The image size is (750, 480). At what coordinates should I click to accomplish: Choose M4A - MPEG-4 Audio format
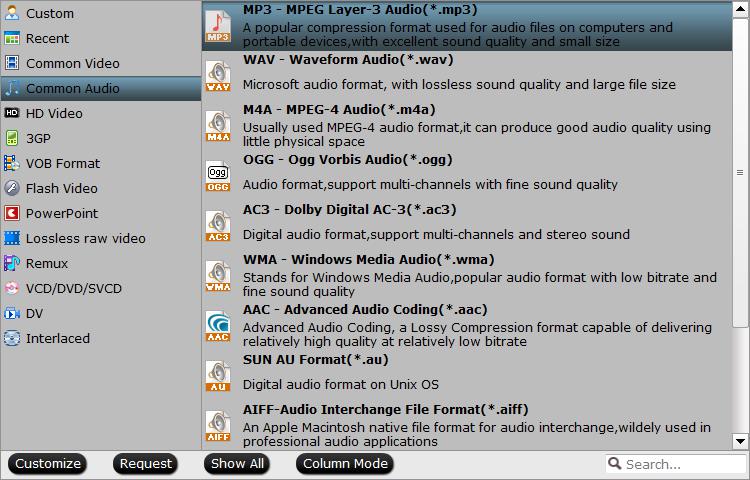click(467, 126)
